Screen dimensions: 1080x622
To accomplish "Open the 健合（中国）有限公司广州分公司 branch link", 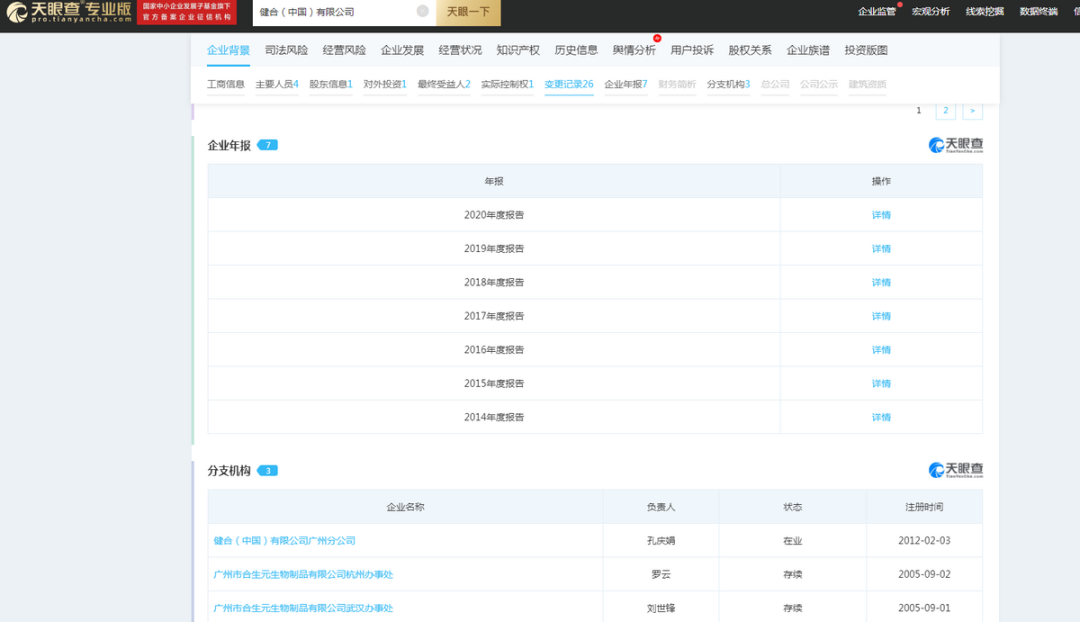I will pyautogui.click(x=285, y=541).
